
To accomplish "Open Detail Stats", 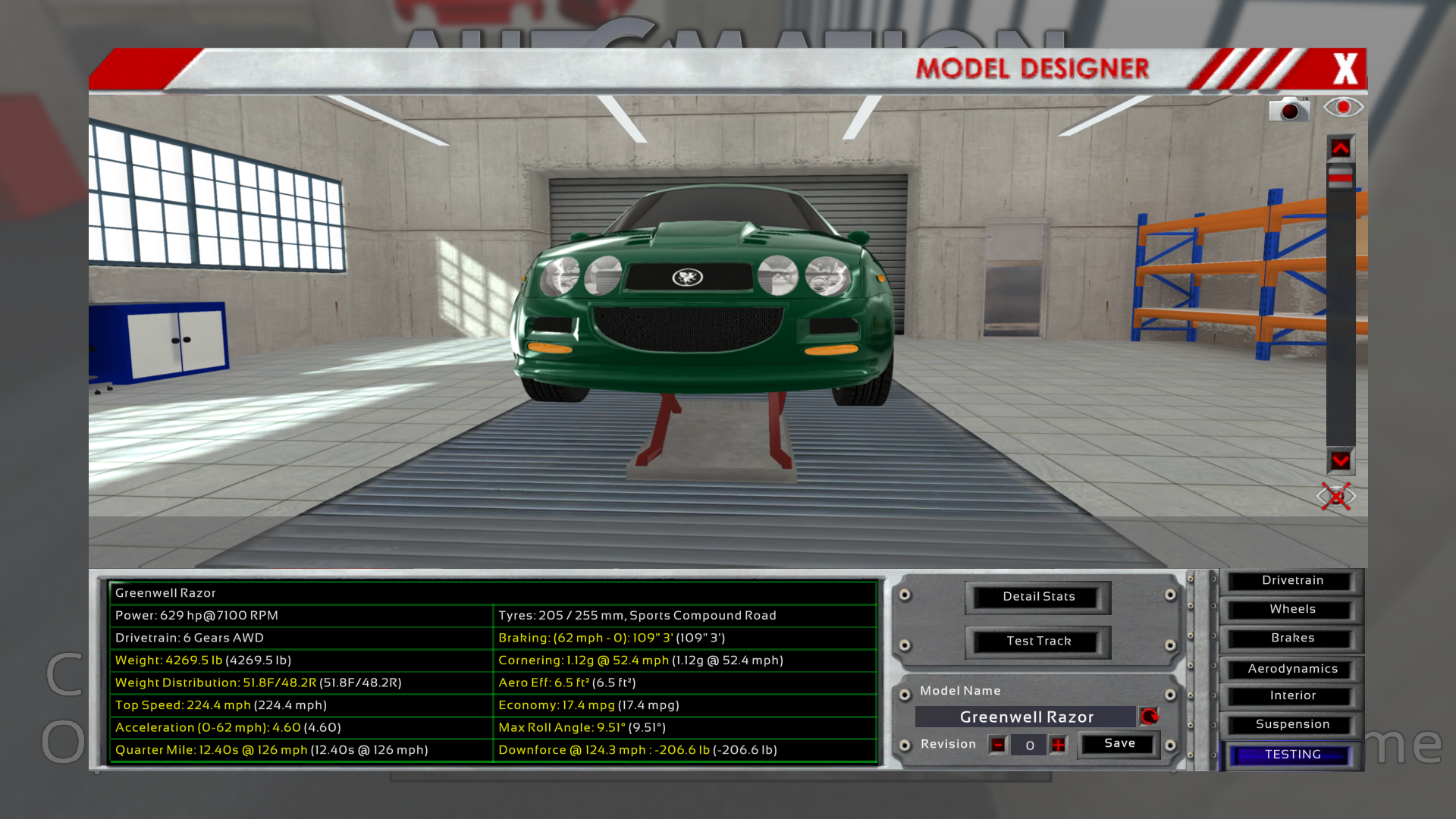I will tap(1038, 597).
